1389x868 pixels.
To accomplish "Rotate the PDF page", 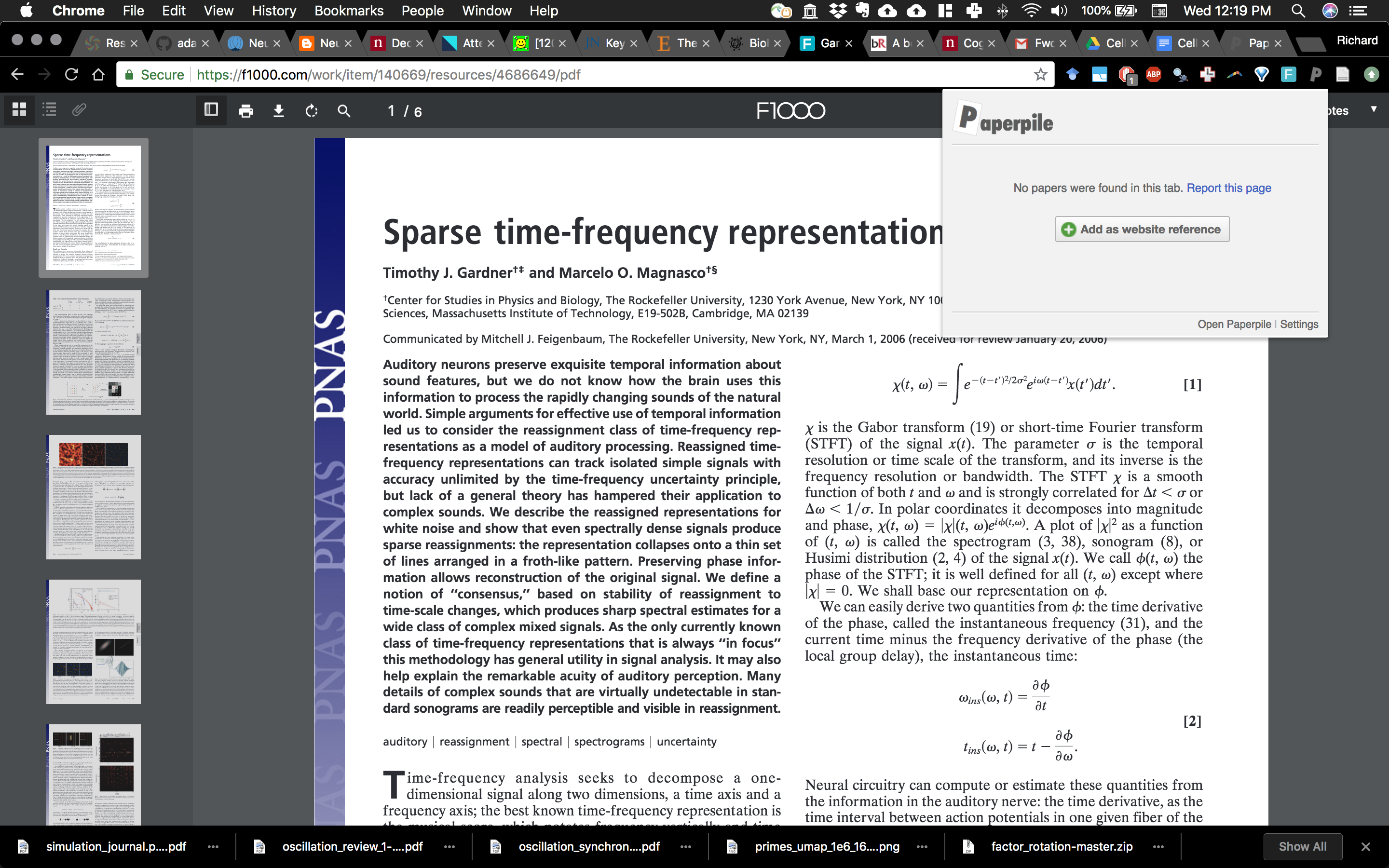I will click(312, 111).
